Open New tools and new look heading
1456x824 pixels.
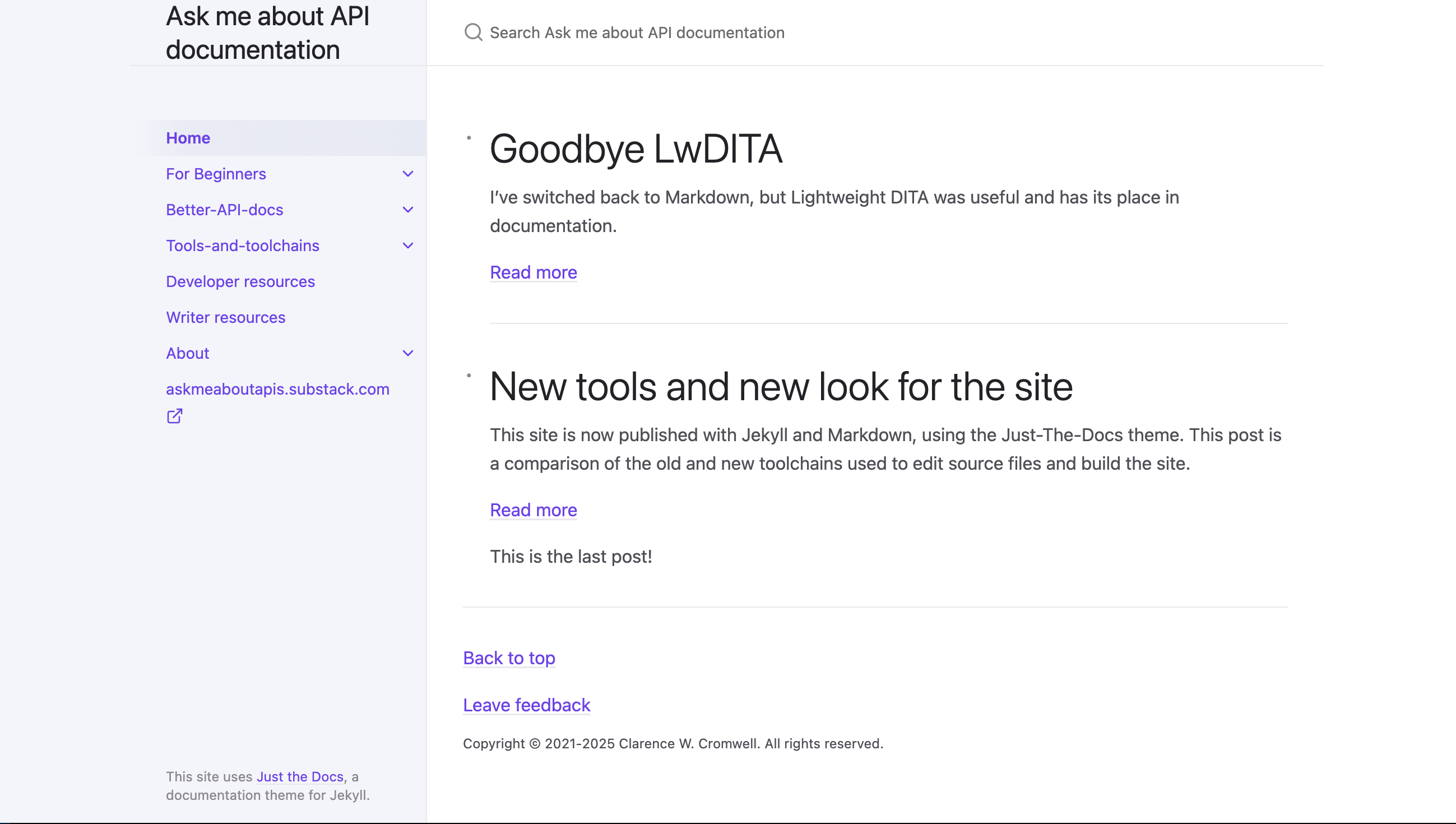(781, 387)
